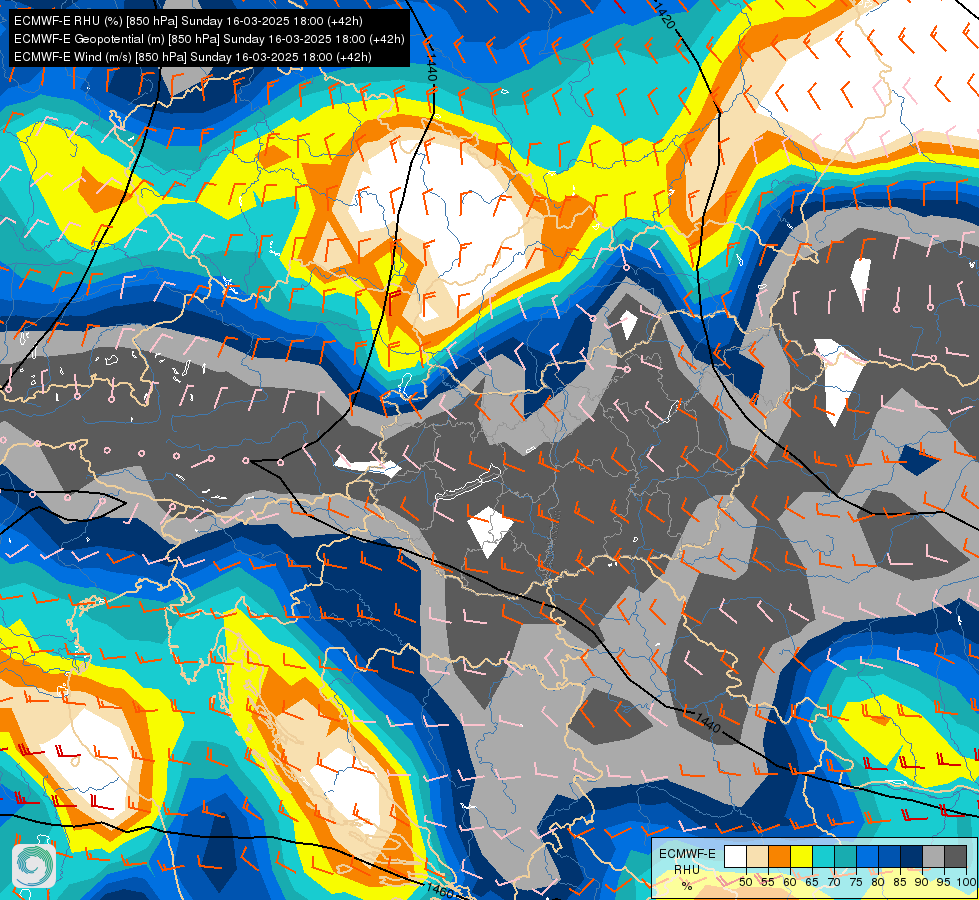979x900 pixels.
Task: Select the dark gray 95-100% legend swatch
Action: [x=956, y=856]
